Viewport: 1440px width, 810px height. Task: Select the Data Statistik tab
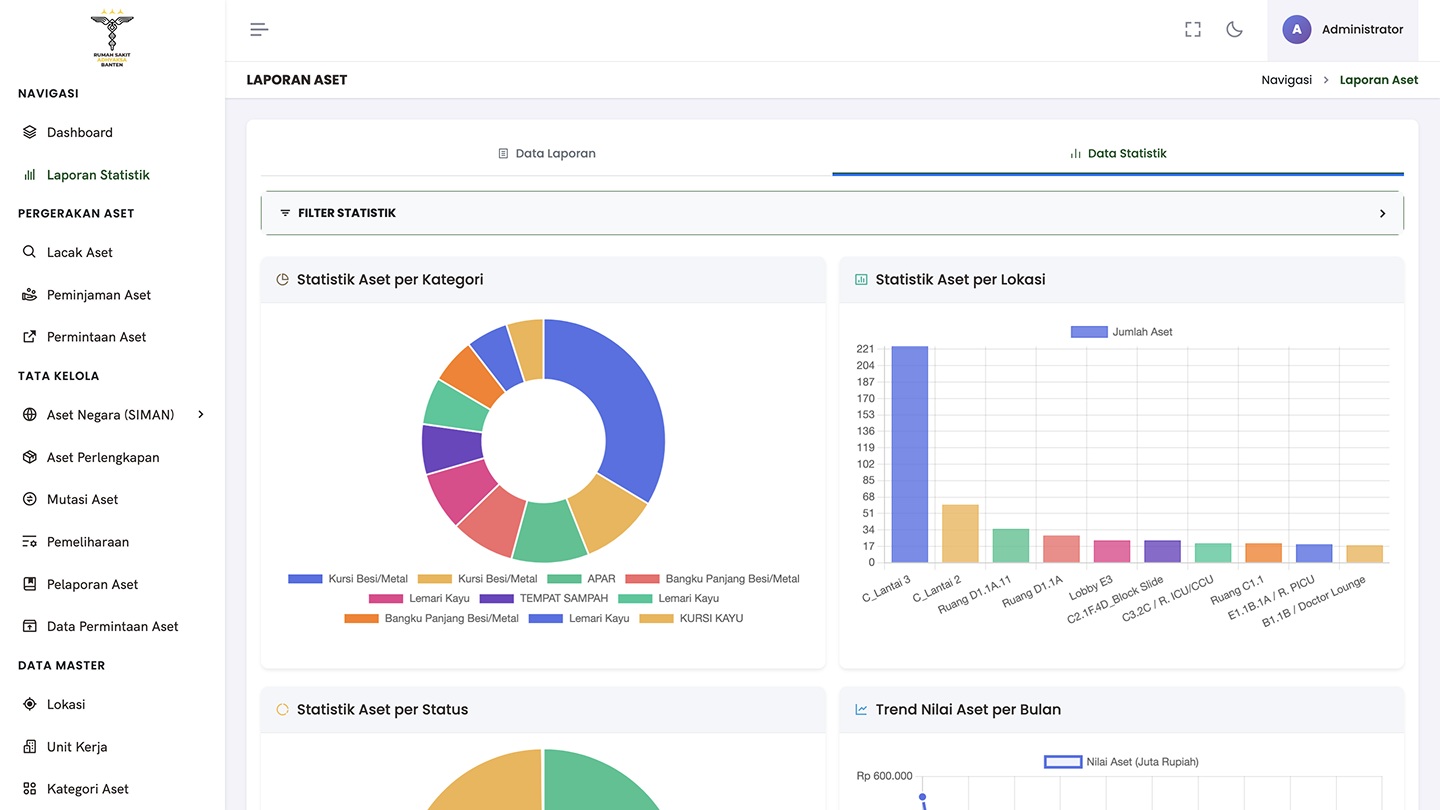pyautogui.click(x=1118, y=154)
